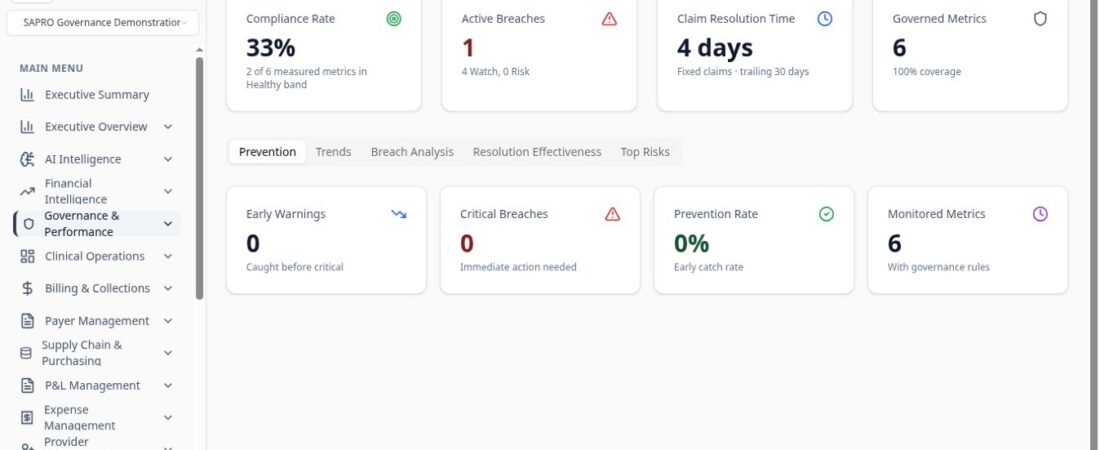Select the Prevention tab

pos(267,152)
